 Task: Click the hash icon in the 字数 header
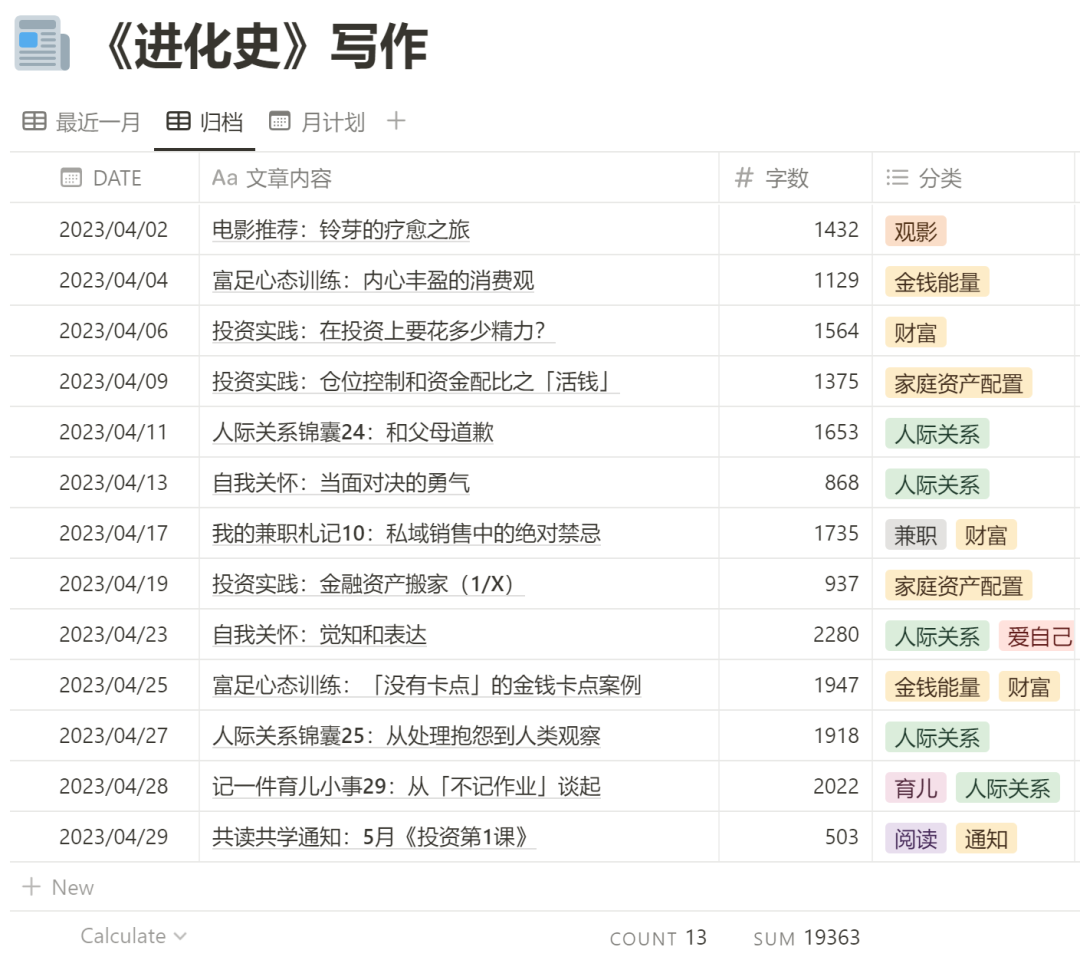744,178
